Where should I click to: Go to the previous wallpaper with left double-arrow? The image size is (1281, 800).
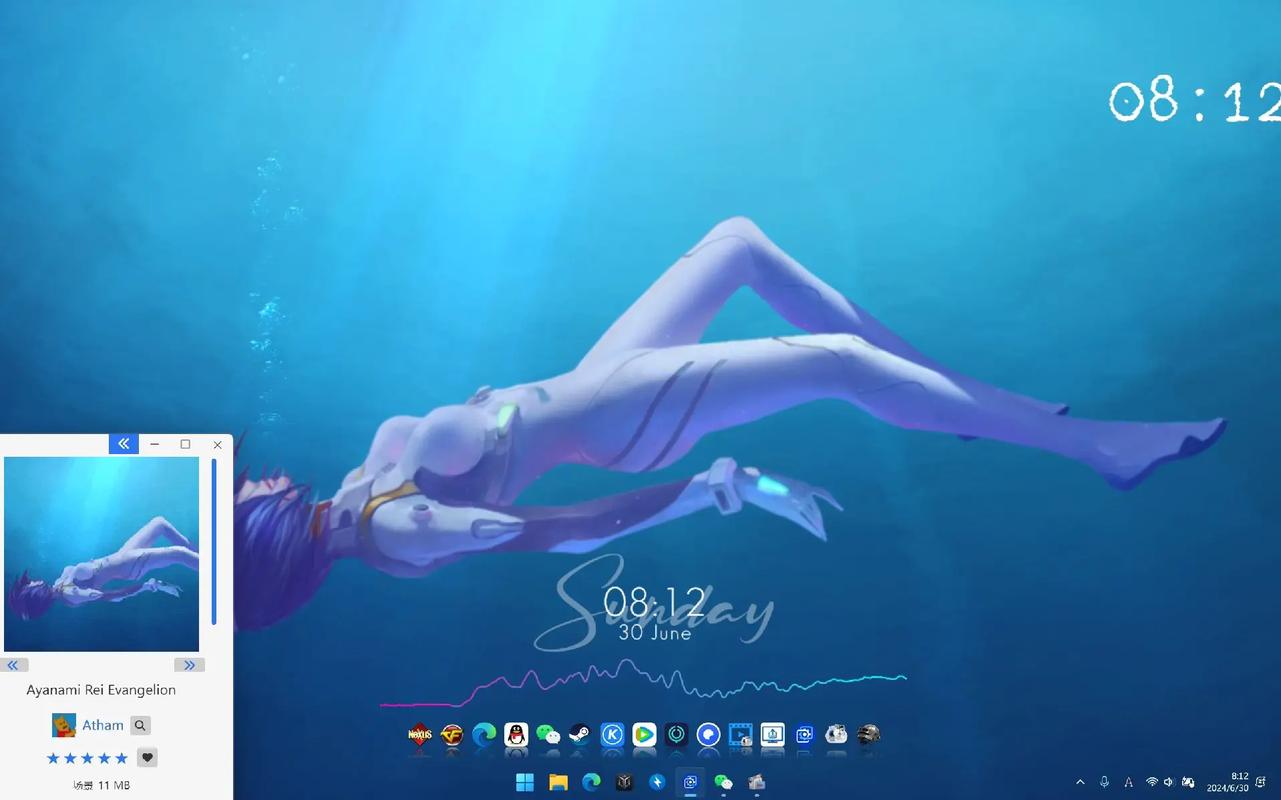14,665
